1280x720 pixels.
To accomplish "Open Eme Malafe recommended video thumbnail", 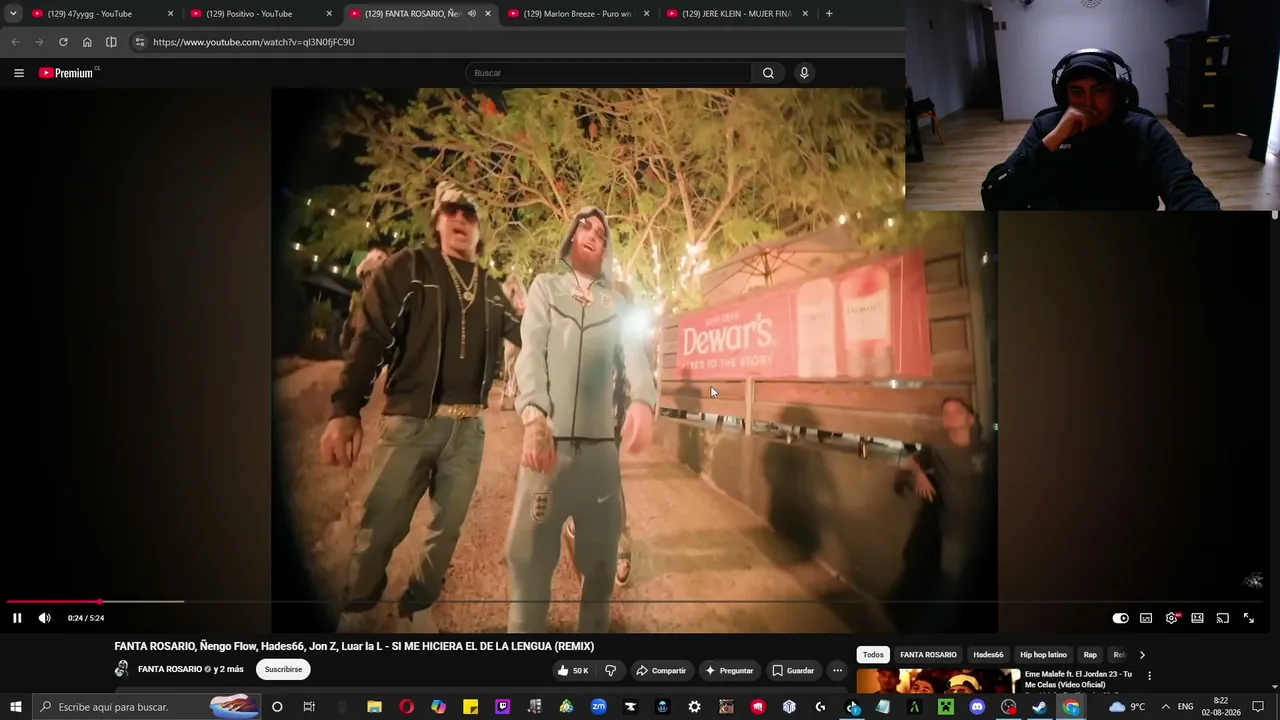I will 938,682.
